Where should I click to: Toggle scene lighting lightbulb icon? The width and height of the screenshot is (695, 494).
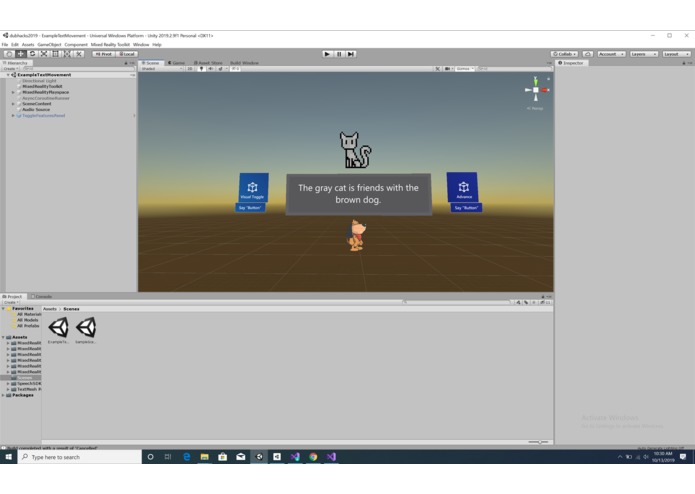pyautogui.click(x=201, y=69)
